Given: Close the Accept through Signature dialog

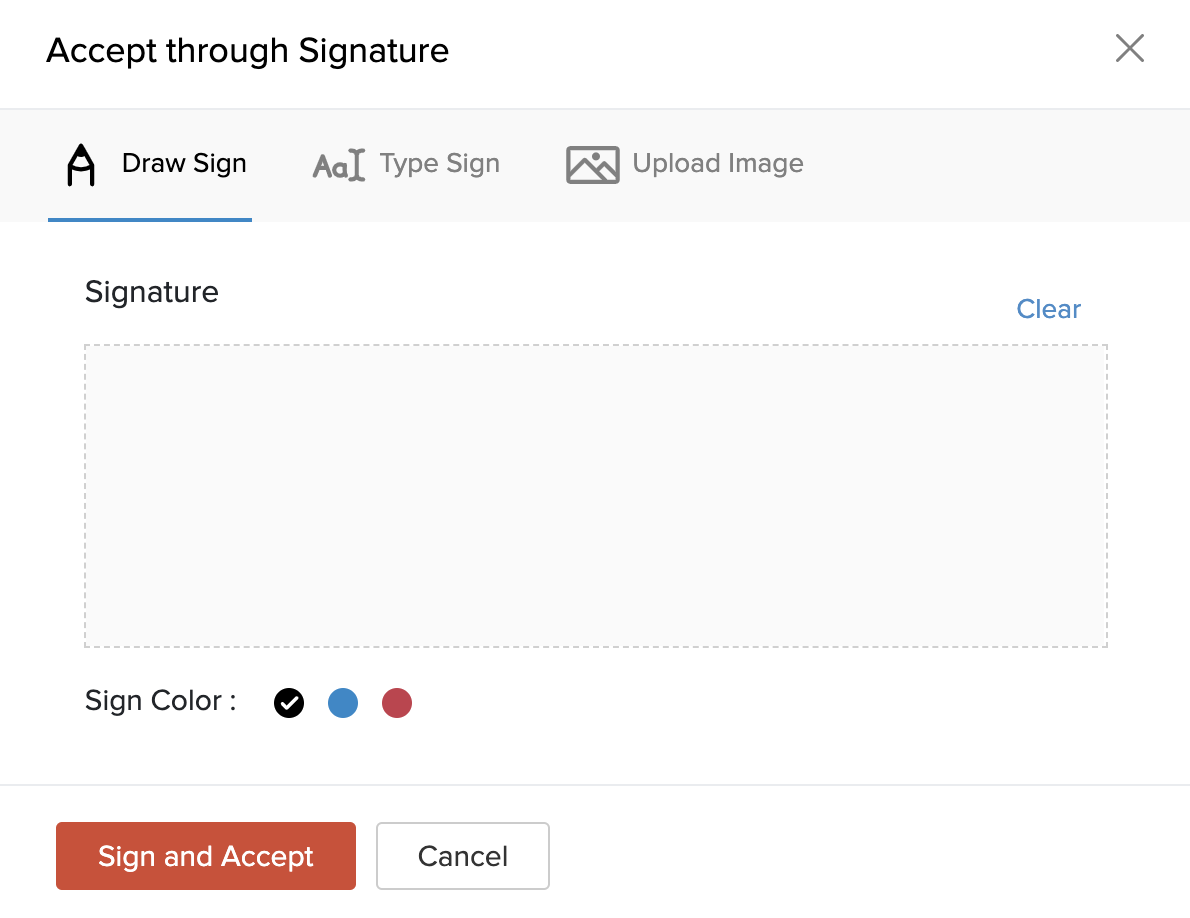Looking at the screenshot, I should 1129,49.
